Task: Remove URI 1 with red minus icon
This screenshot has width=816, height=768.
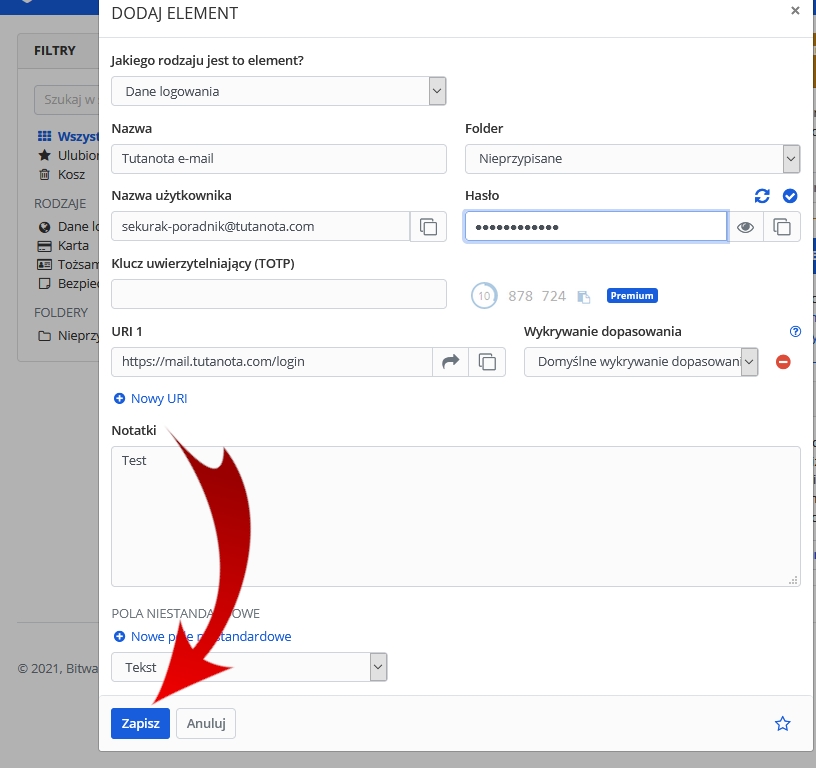Action: [783, 362]
